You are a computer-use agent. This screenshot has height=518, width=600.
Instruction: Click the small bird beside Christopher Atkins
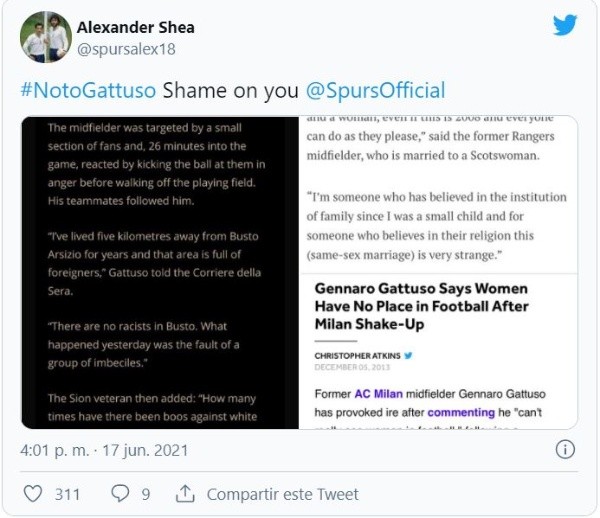click(x=408, y=355)
